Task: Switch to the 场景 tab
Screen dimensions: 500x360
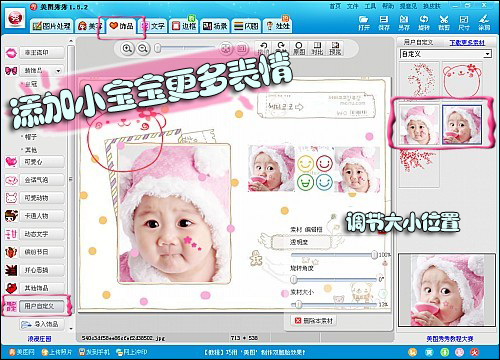Action: (215, 26)
